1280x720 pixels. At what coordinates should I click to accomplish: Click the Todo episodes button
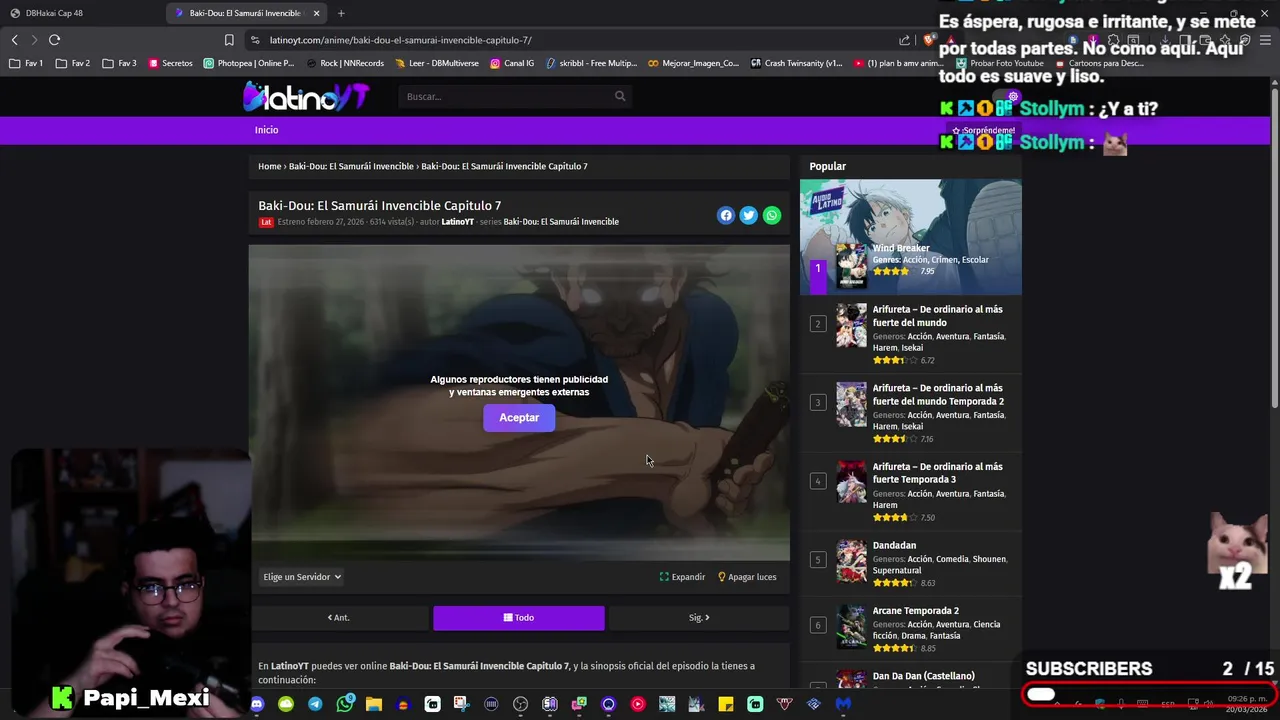[519, 618]
